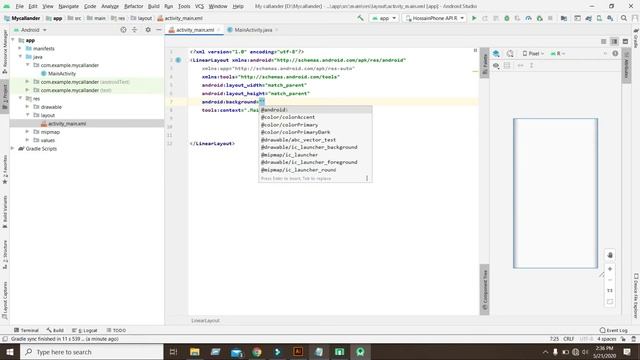Open the Event Log
Viewport: 640px width, 360px height.
613,330
